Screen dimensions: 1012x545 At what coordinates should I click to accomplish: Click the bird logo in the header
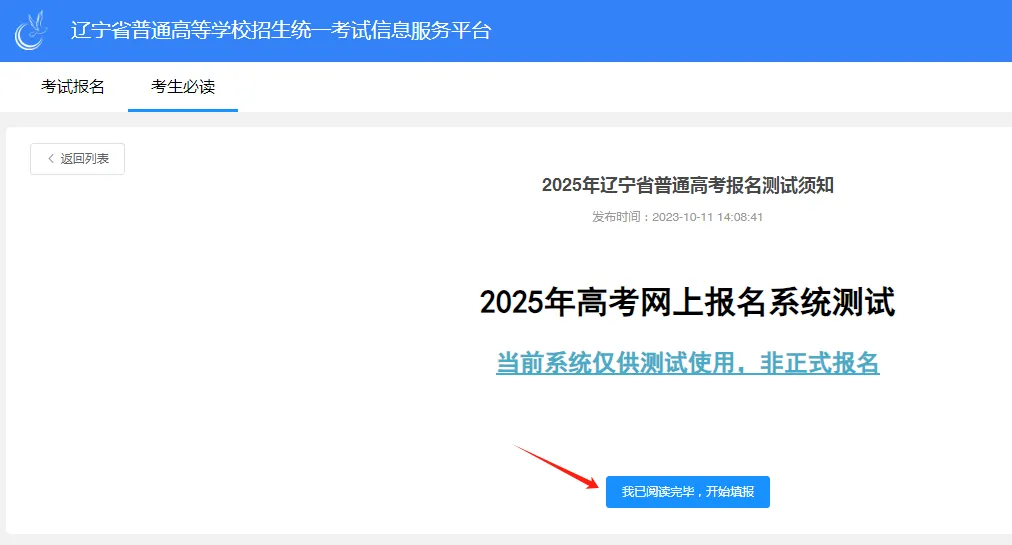point(31,30)
